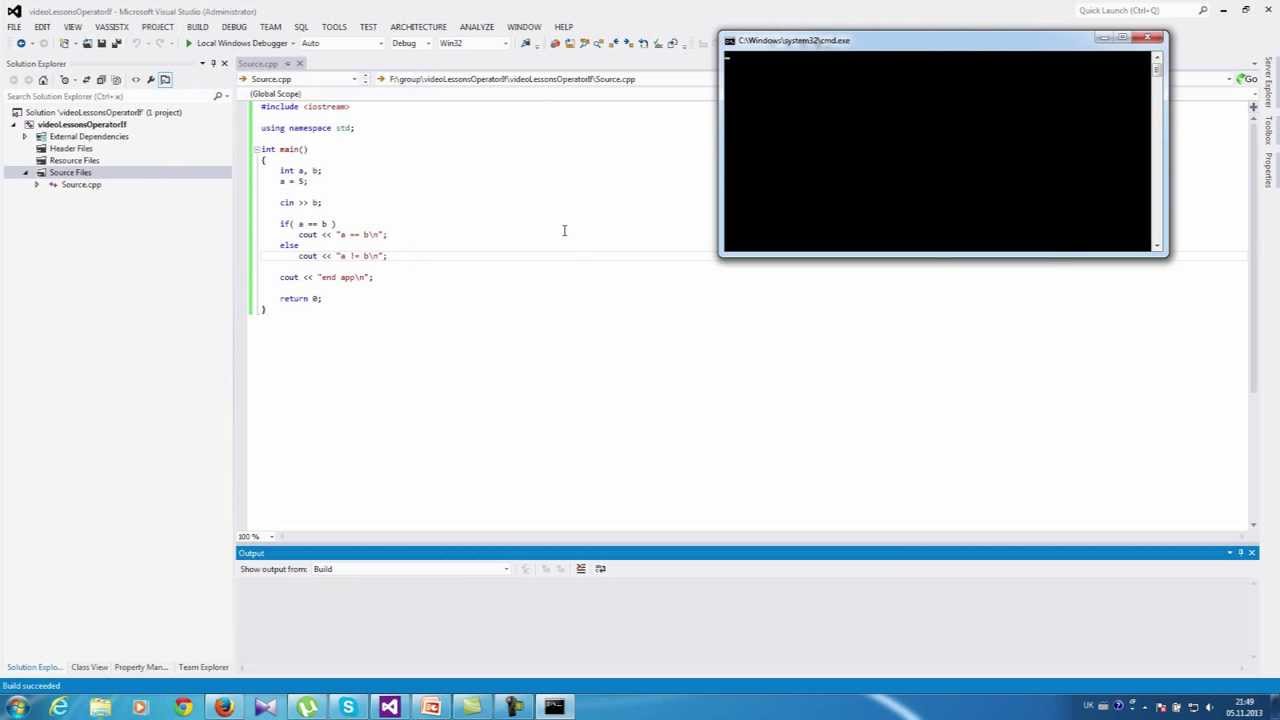
Task: Click the cmd console icon on the taskbar
Action: (x=554, y=707)
